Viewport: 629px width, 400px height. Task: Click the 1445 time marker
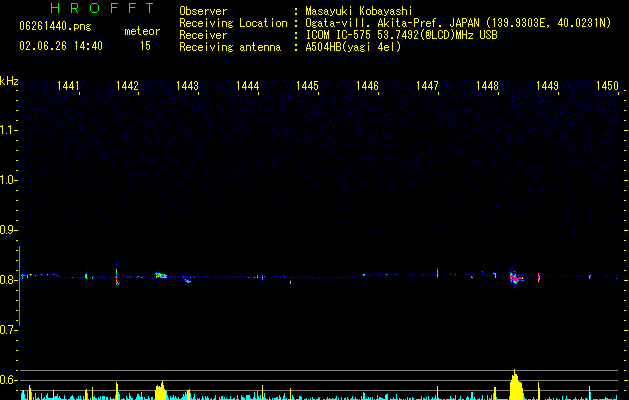click(x=307, y=86)
